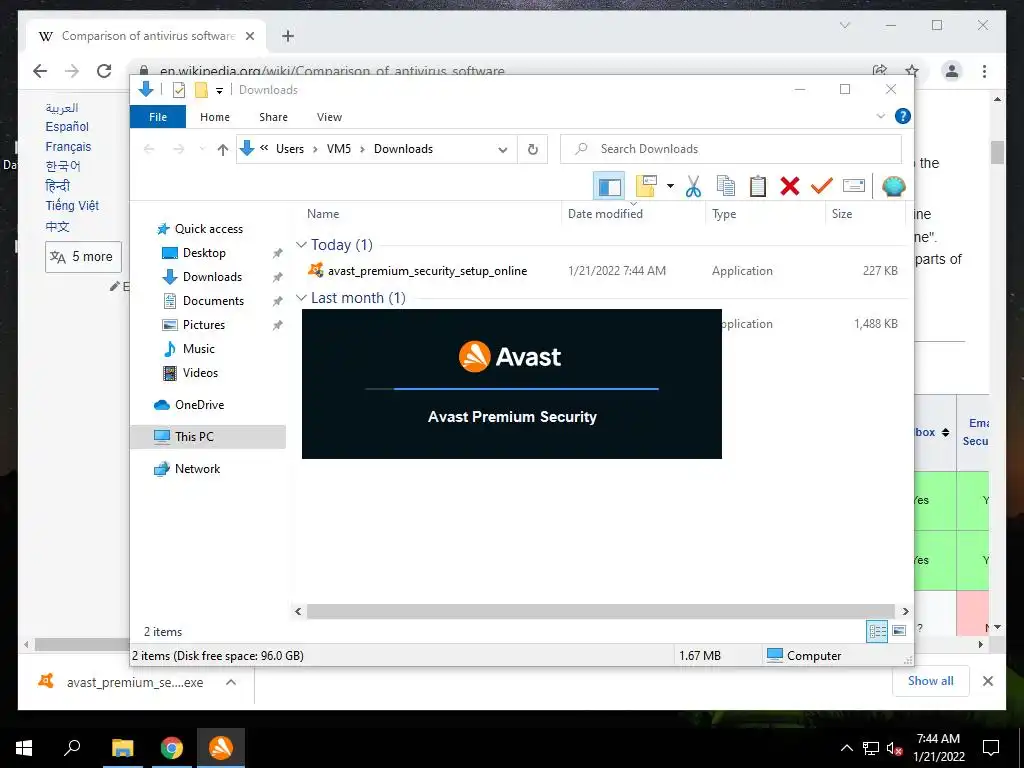Open Explorer help question mark icon
This screenshot has width=1024, height=768.
pyautogui.click(x=903, y=116)
